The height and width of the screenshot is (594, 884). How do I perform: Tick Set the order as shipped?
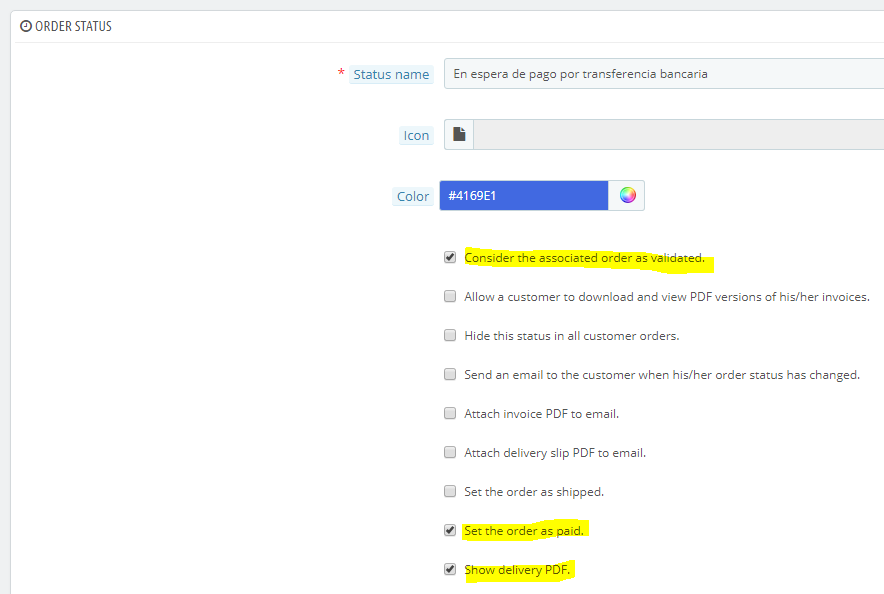coord(450,491)
